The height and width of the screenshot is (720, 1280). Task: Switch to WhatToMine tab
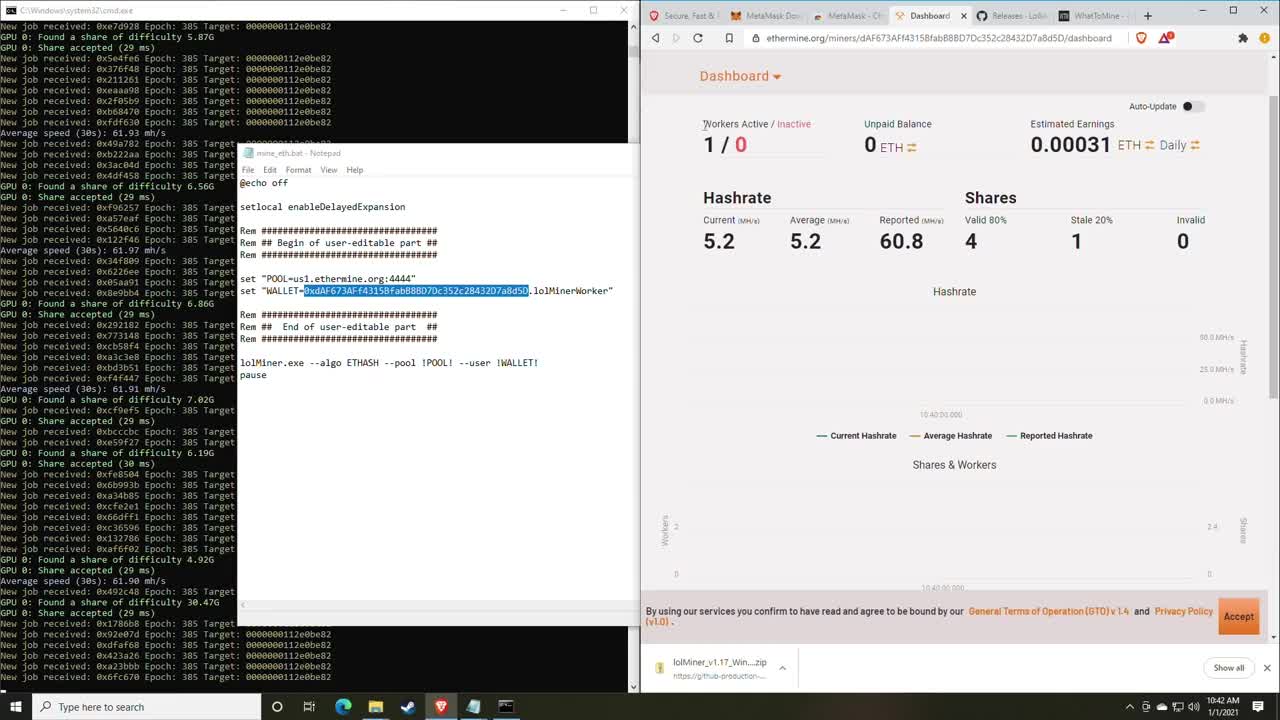tap(1093, 15)
